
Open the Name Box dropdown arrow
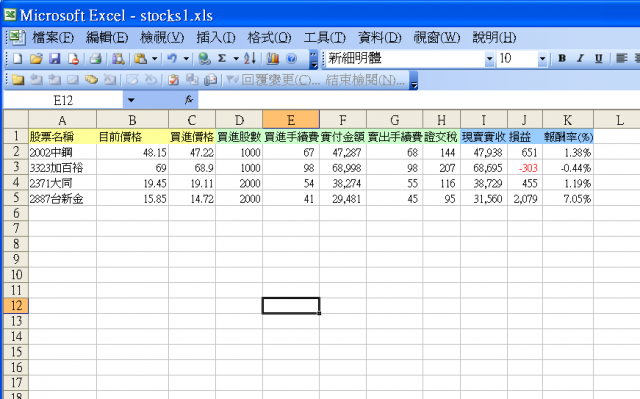(x=131, y=100)
